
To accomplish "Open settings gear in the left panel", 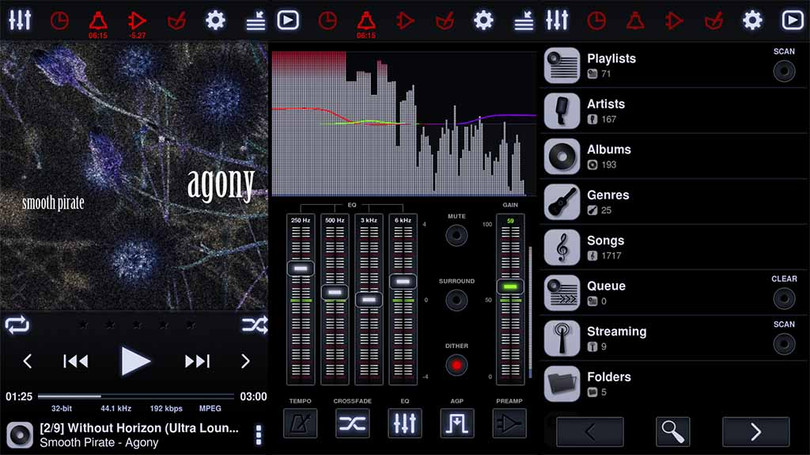I will pos(215,20).
